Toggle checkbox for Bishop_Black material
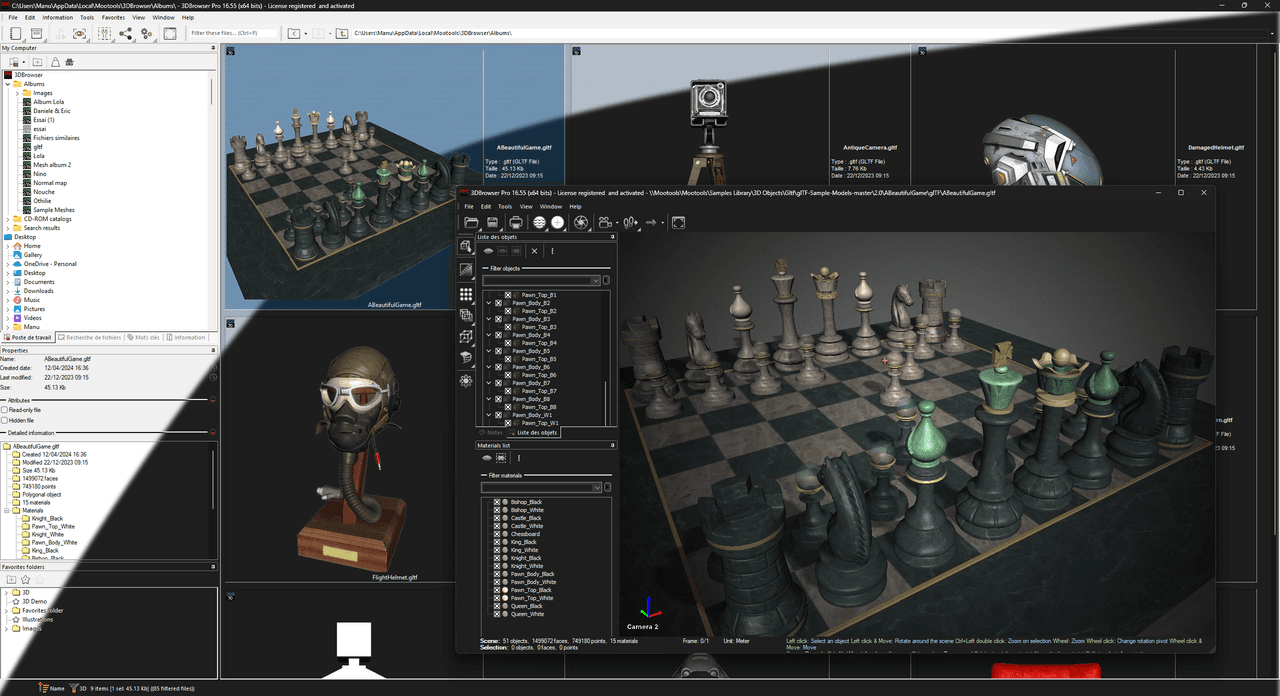The width and height of the screenshot is (1280, 696). [497, 502]
